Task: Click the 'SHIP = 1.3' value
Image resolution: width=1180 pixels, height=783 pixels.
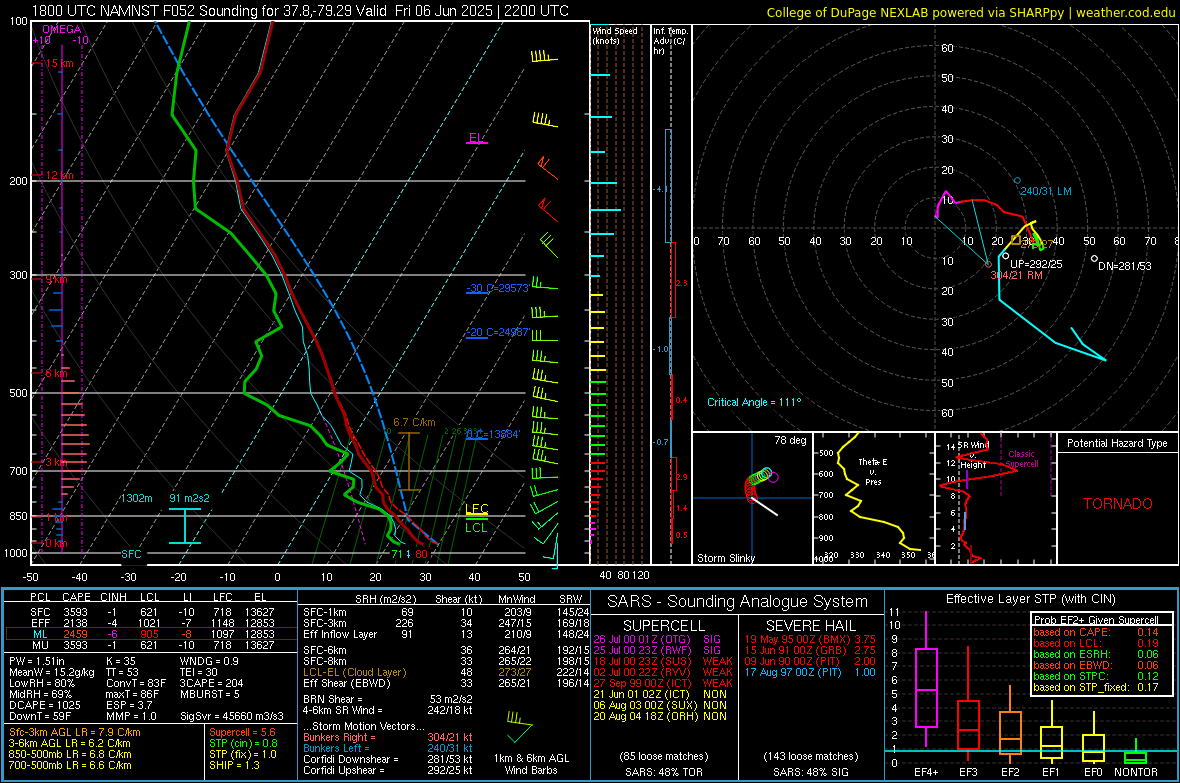Action: [234, 765]
